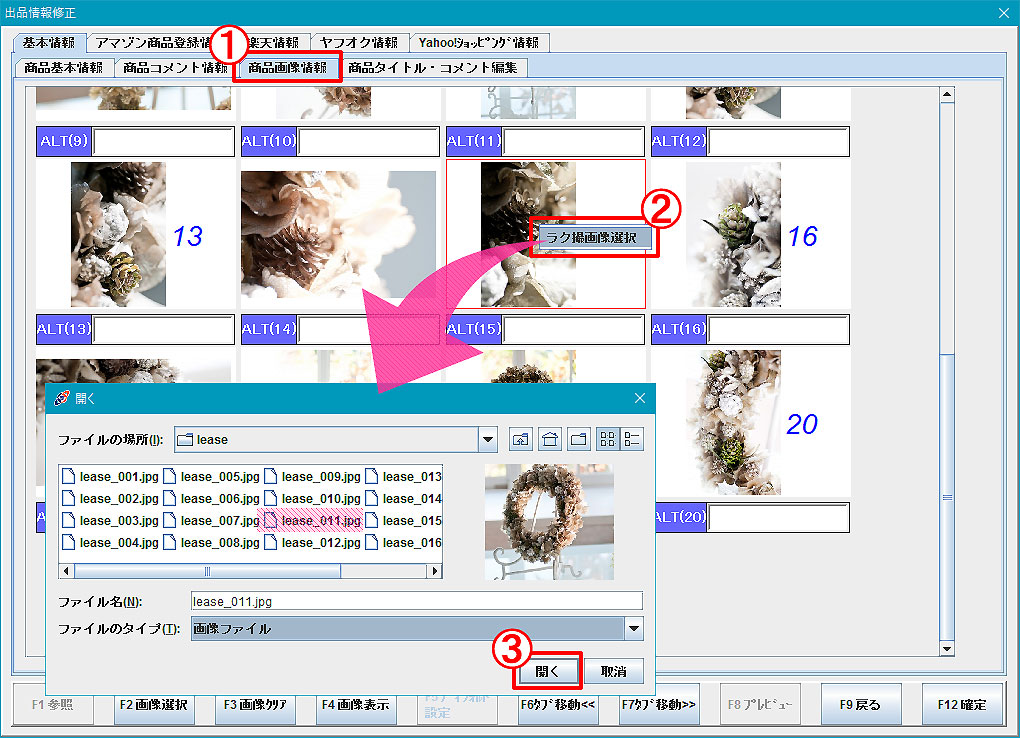Click F2 画像選択 button
1020x738 pixels.
point(154,705)
